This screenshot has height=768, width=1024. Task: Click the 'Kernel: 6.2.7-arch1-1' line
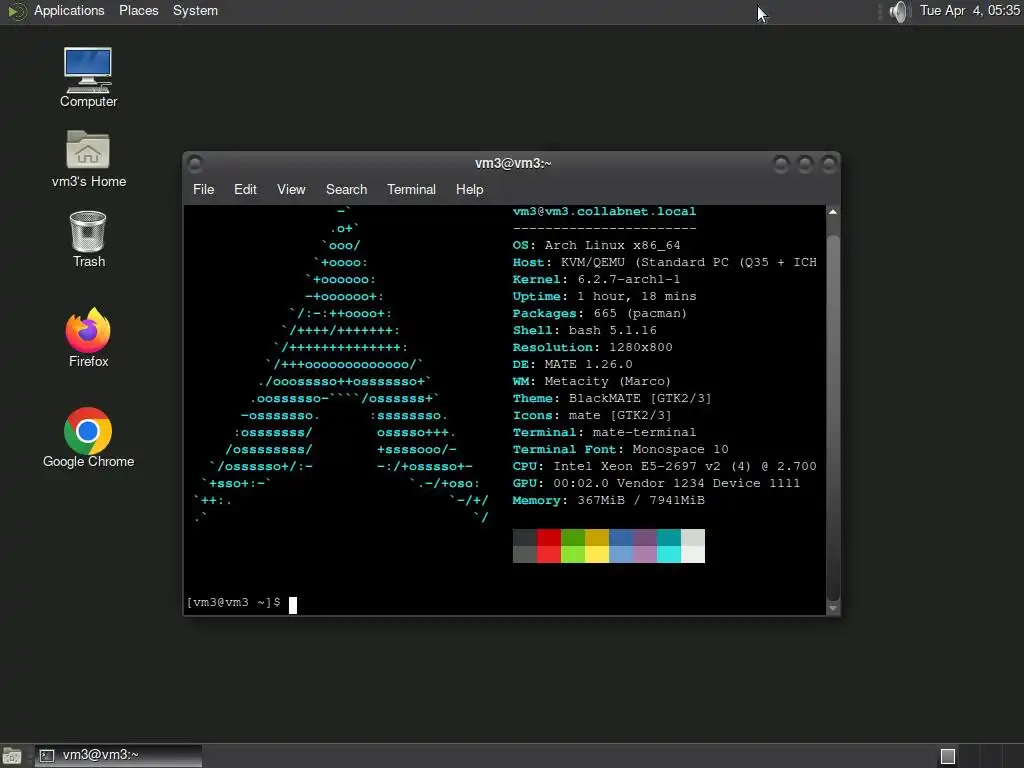(596, 280)
